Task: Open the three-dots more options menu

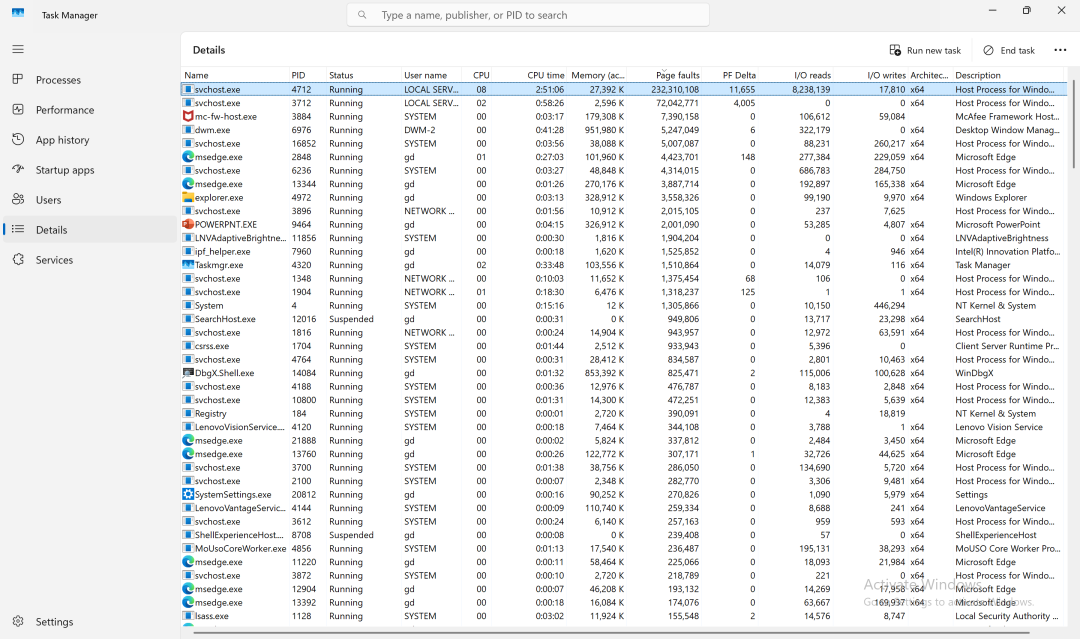Action: 1060,50
